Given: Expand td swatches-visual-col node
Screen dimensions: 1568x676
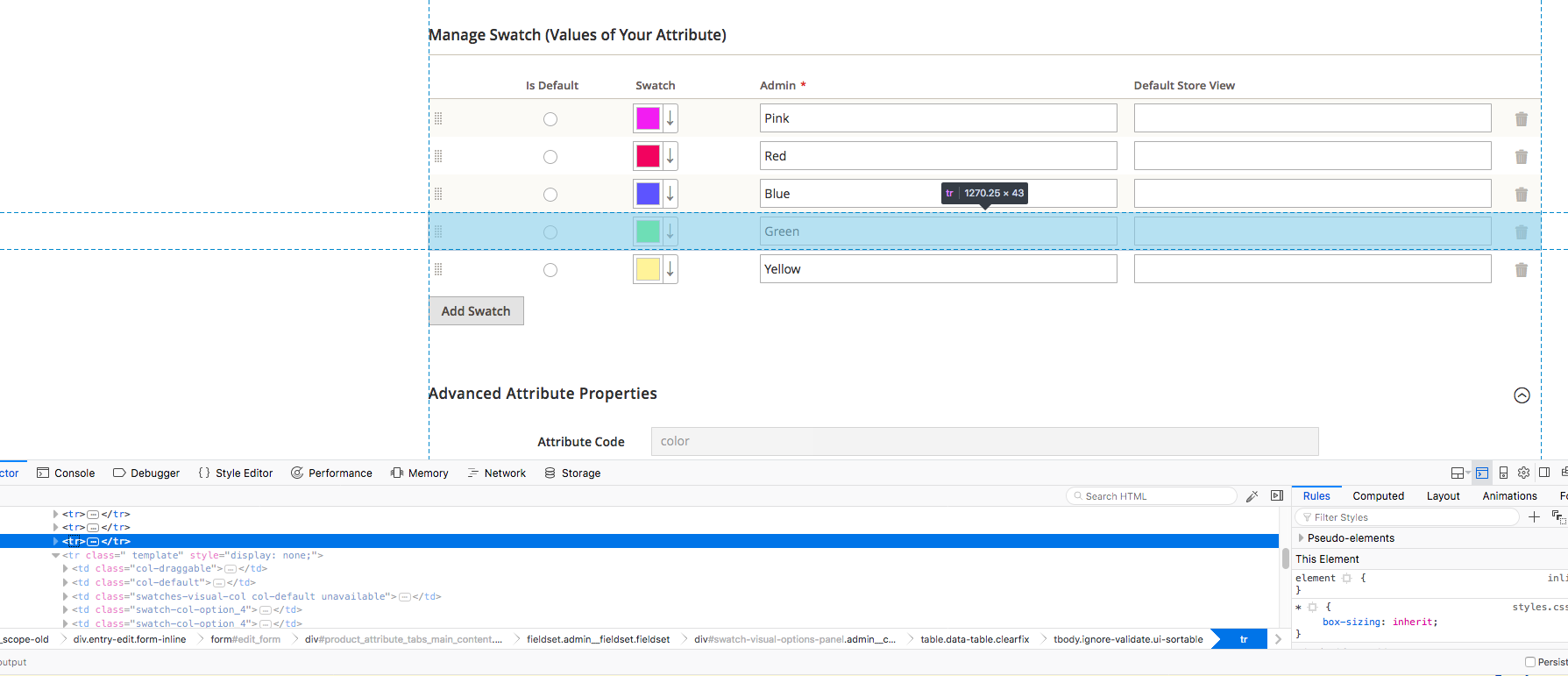Looking at the screenshot, I should (x=66, y=596).
